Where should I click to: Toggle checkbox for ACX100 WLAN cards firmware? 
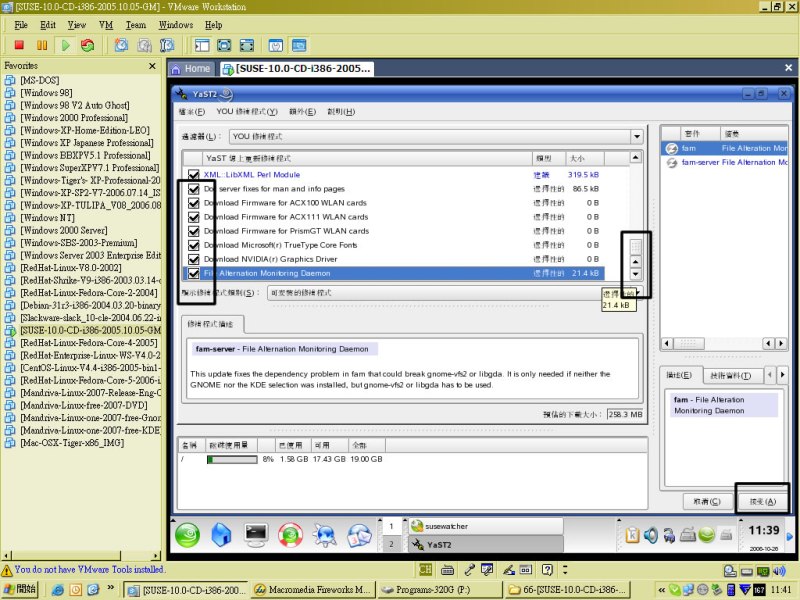[x=193, y=203]
